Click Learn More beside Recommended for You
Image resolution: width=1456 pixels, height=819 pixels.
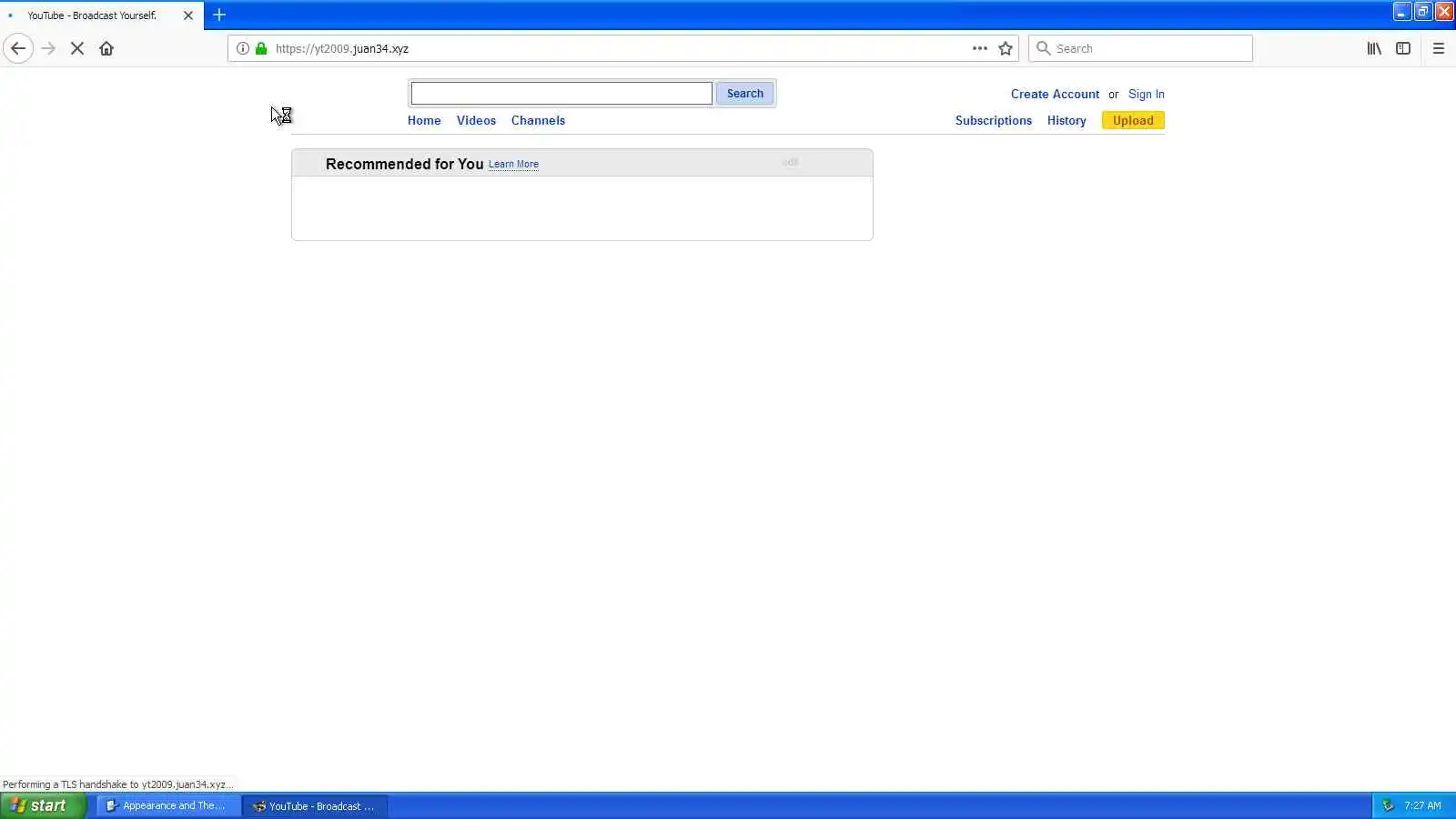[513, 165]
